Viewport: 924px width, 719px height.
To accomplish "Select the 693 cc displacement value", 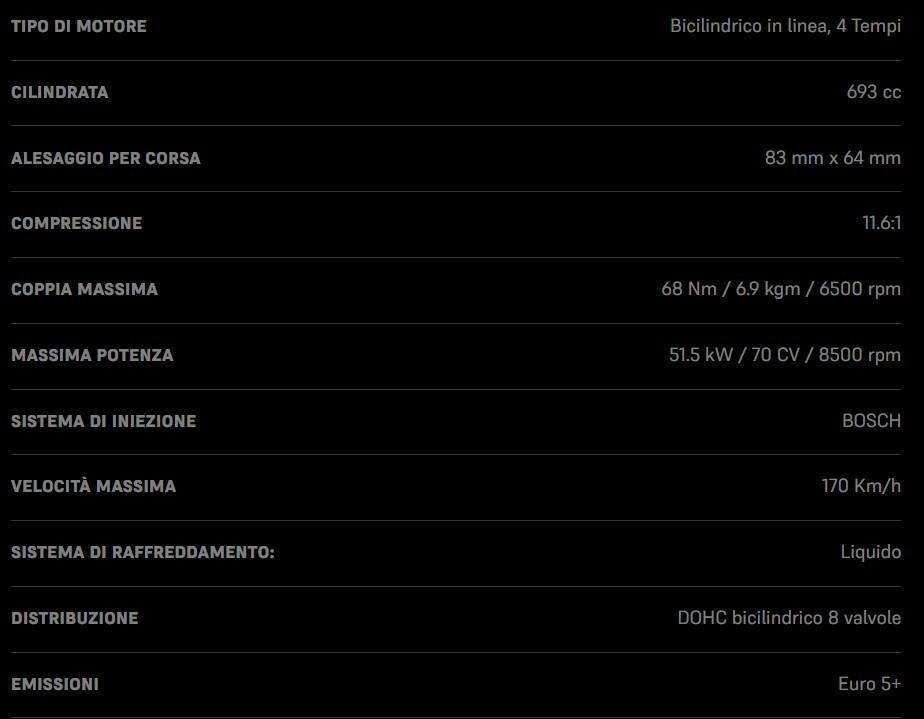I will coord(873,92).
